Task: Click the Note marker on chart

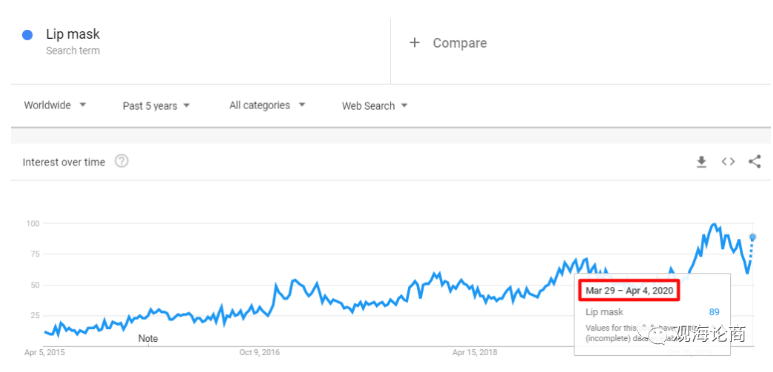Action: tap(148, 338)
